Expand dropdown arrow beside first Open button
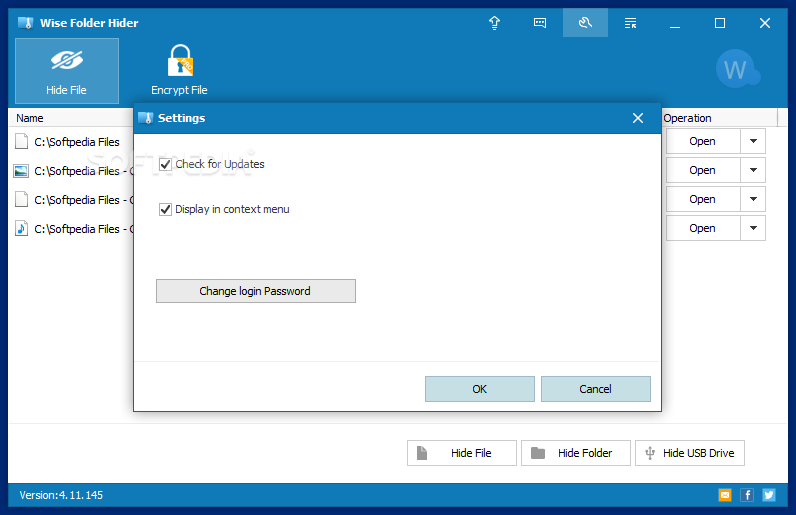The height and width of the screenshot is (515, 796). coord(753,141)
